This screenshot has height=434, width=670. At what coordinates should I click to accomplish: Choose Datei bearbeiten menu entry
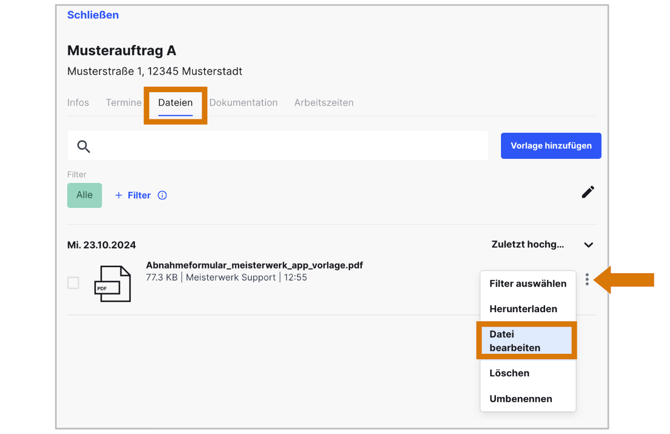[x=527, y=340]
